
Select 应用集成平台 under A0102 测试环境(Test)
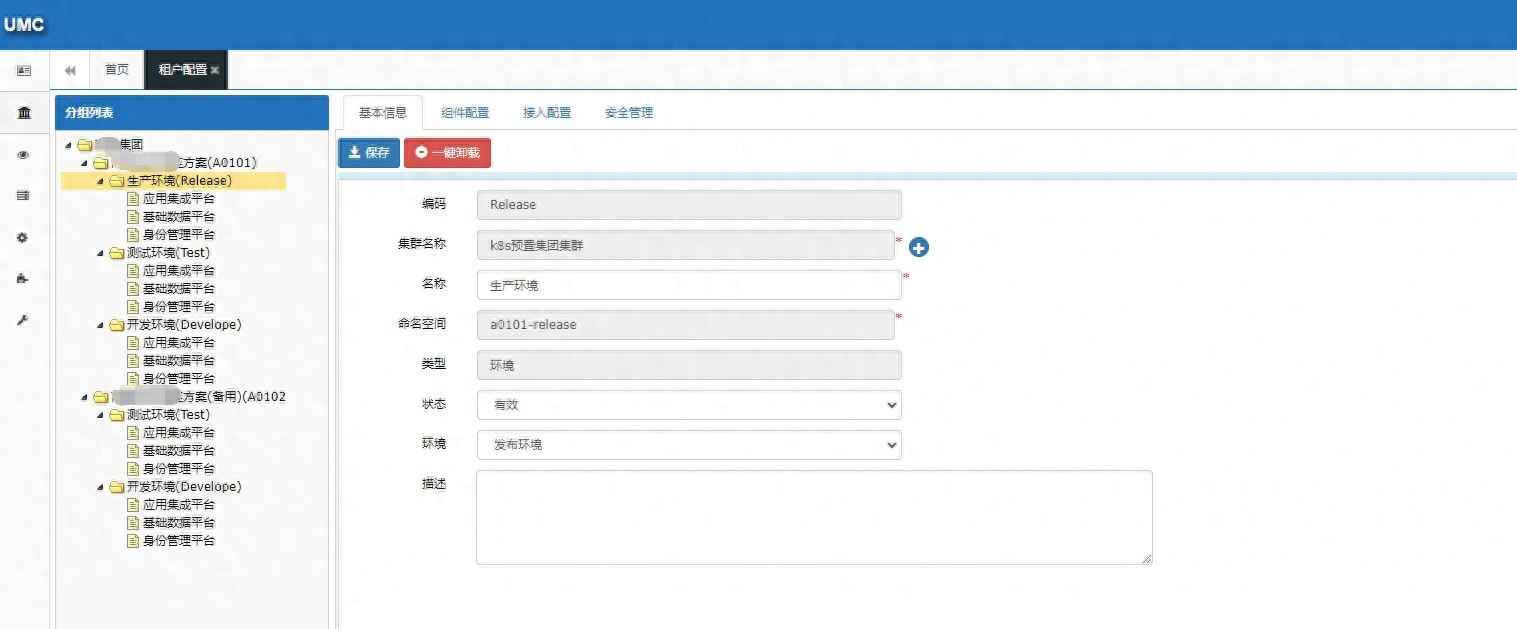[x=179, y=433]
